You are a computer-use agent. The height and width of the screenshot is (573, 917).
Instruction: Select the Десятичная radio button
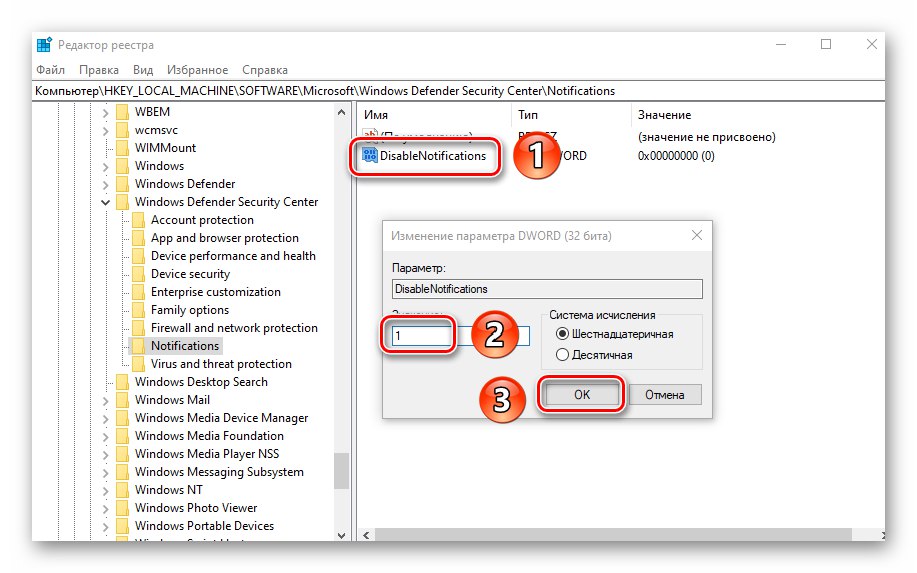pos(562,355)
